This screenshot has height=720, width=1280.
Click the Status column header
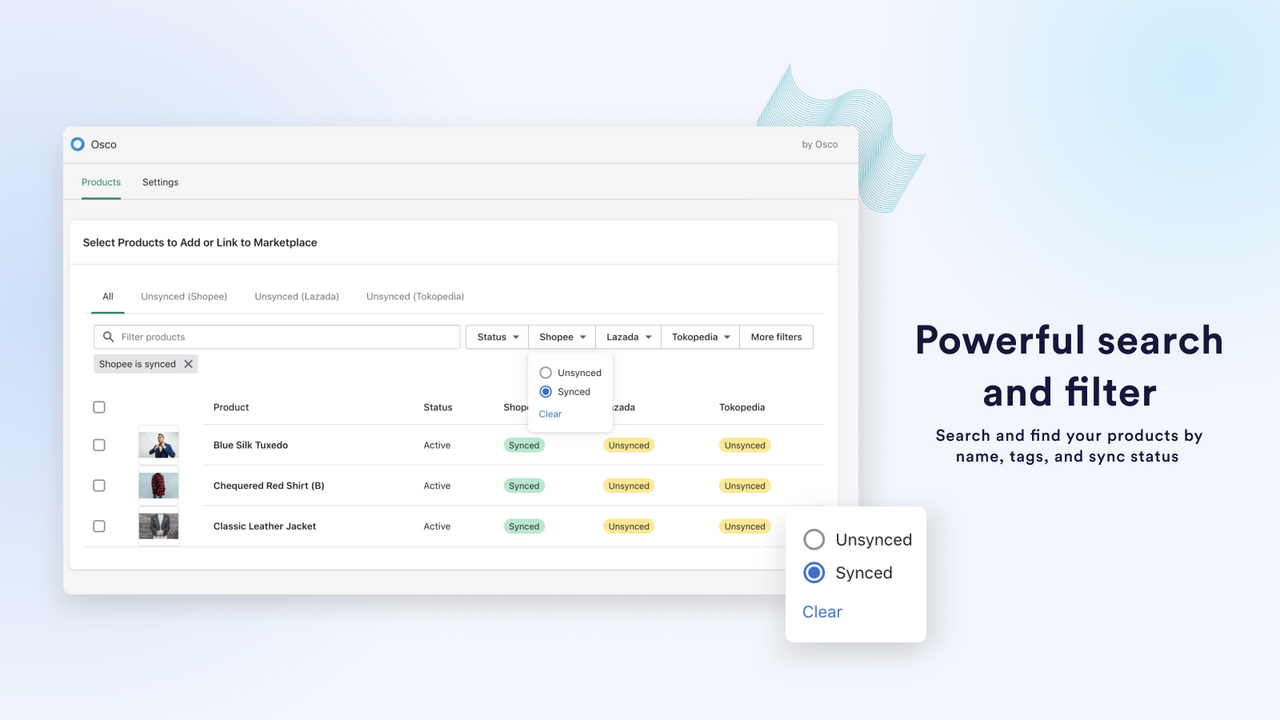(x=438, y=407)
